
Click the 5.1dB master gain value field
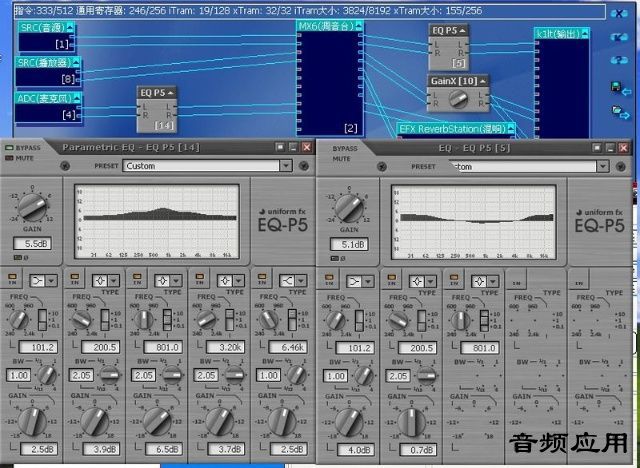coord(349,244)
